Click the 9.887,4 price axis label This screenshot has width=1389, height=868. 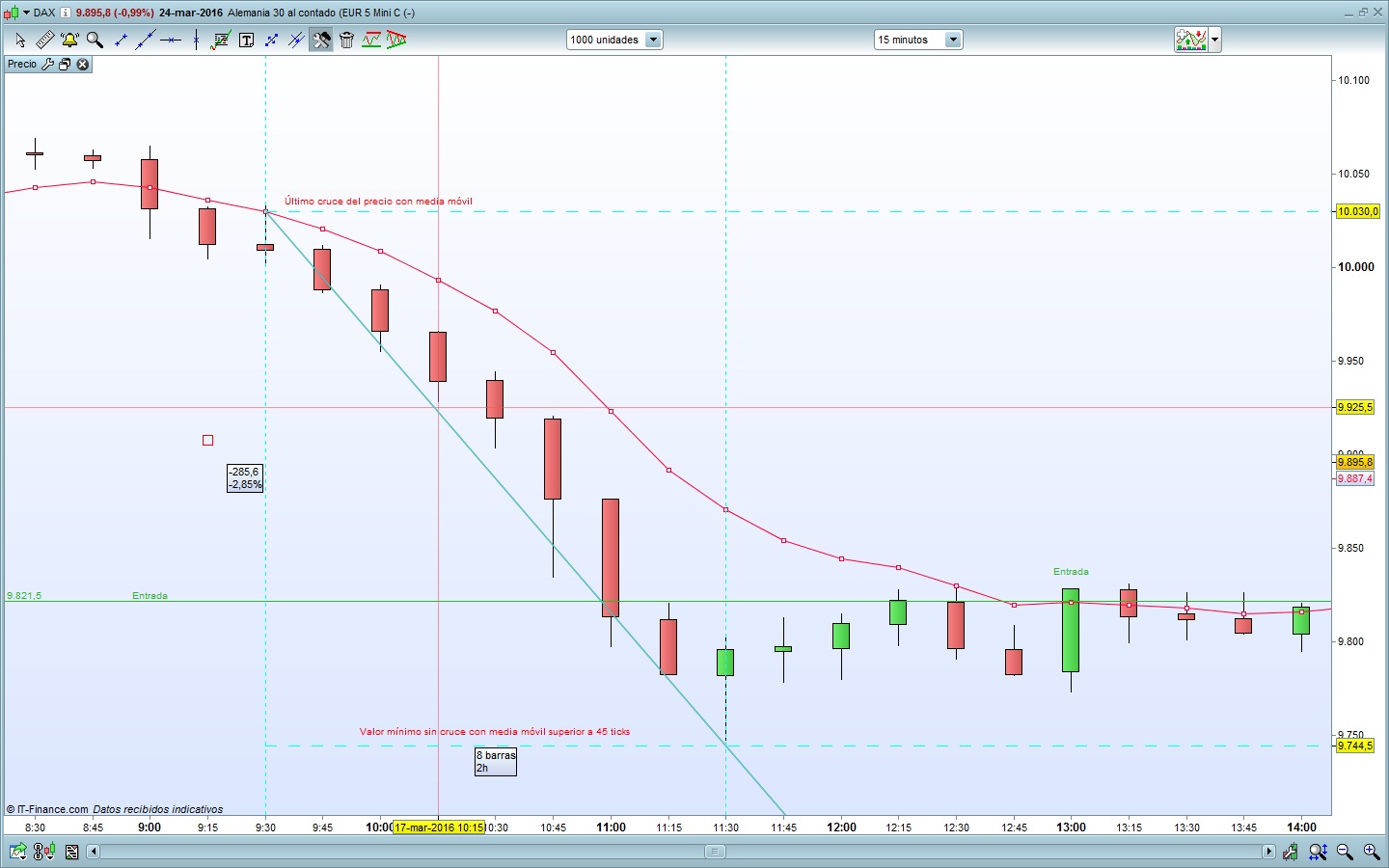(1354, 478)
